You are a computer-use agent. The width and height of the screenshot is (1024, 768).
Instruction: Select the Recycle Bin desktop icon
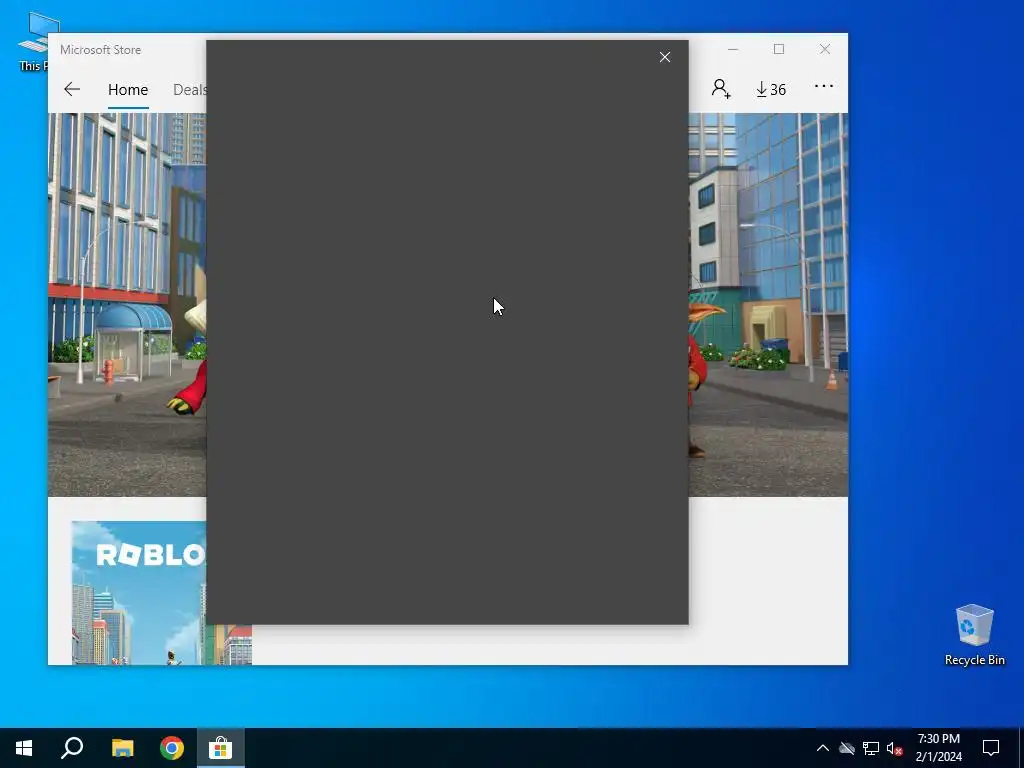(x=974, y=634)
